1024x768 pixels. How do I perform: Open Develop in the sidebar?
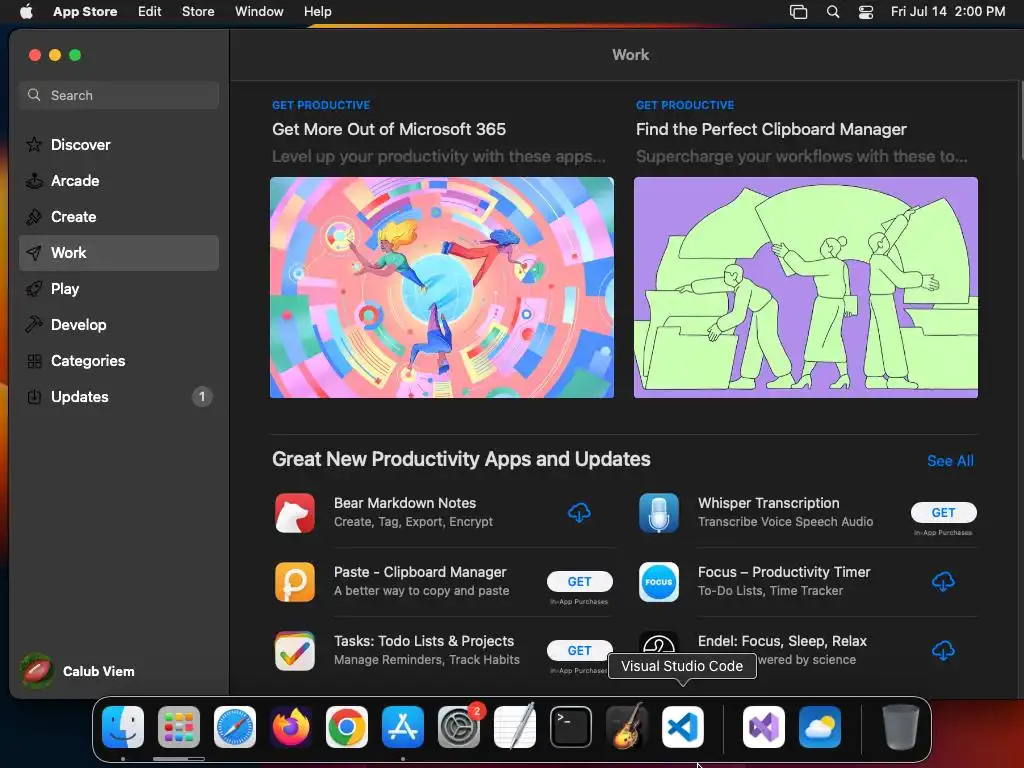(x=119, y=325)
